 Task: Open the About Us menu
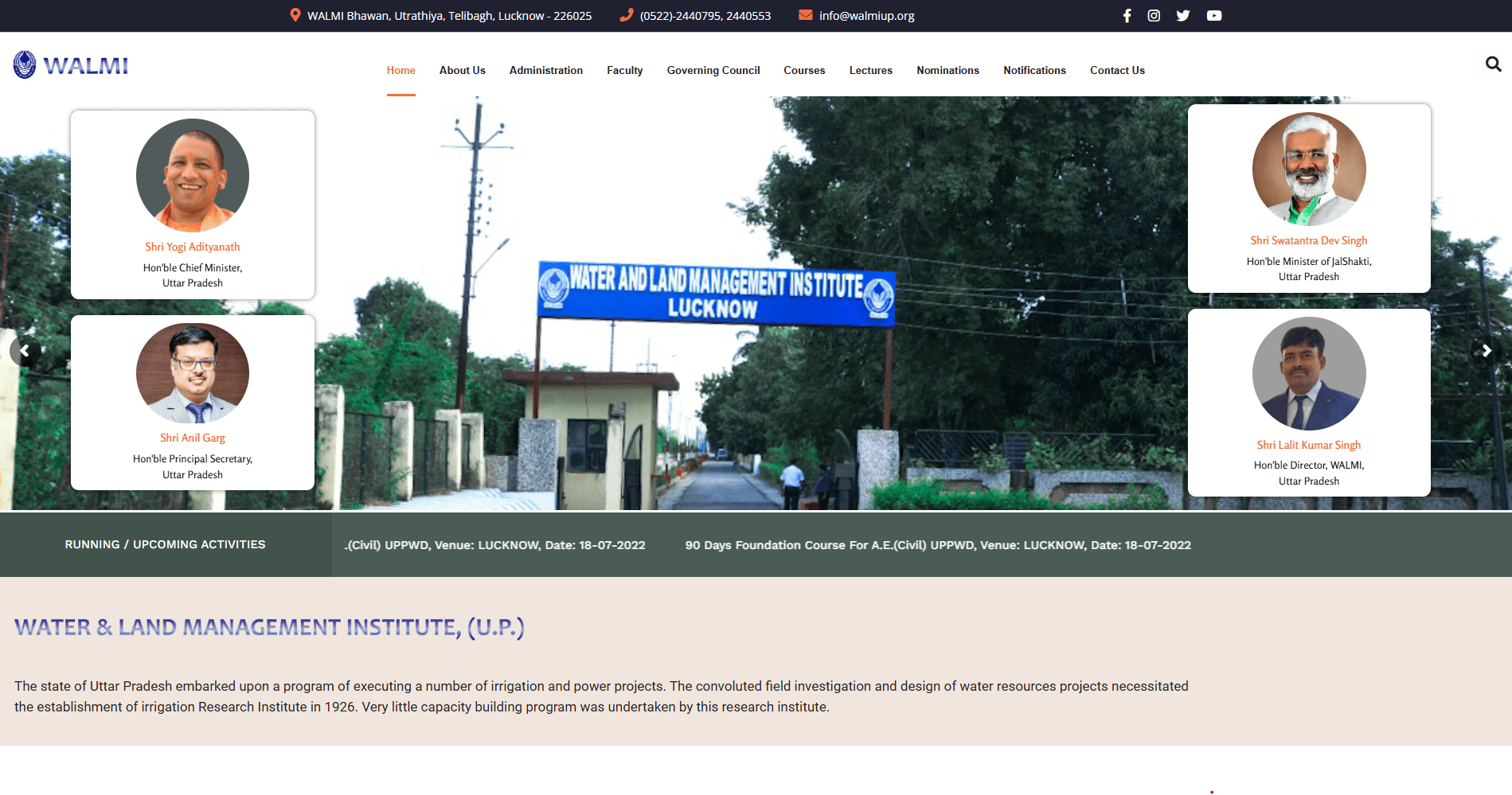463,70
